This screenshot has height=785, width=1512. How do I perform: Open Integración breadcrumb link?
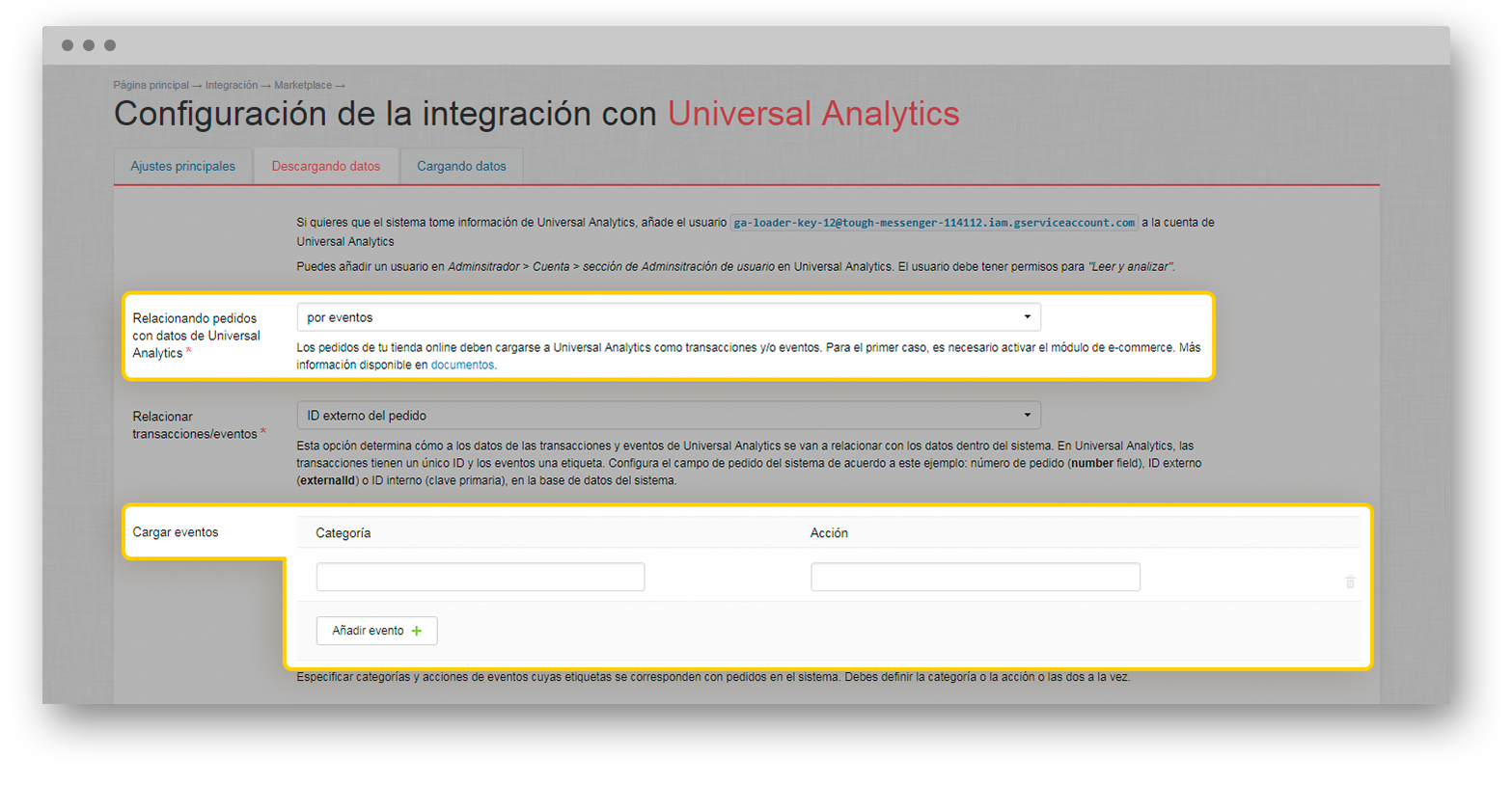click(x=232, y=85)
